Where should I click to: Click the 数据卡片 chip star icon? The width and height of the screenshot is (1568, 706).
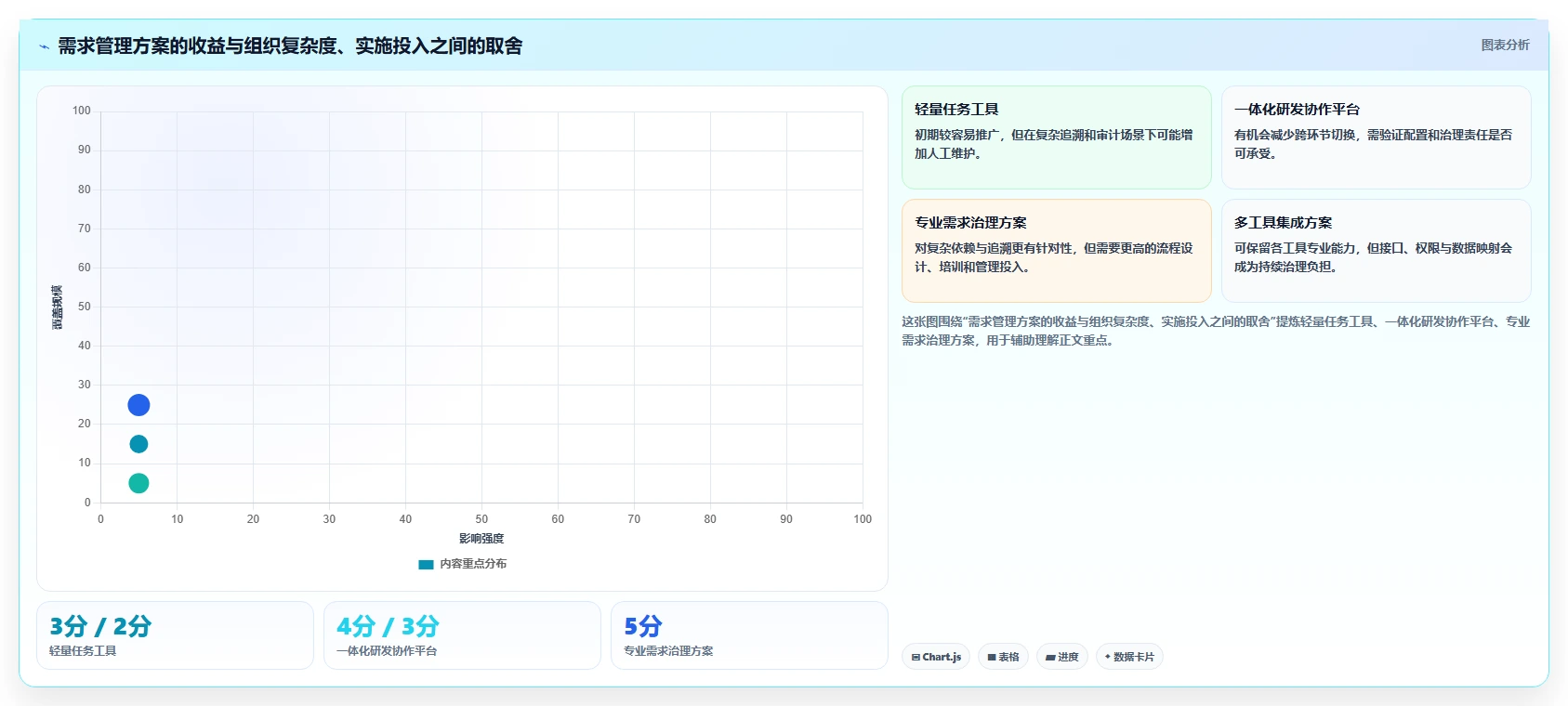click(1108, 657)
